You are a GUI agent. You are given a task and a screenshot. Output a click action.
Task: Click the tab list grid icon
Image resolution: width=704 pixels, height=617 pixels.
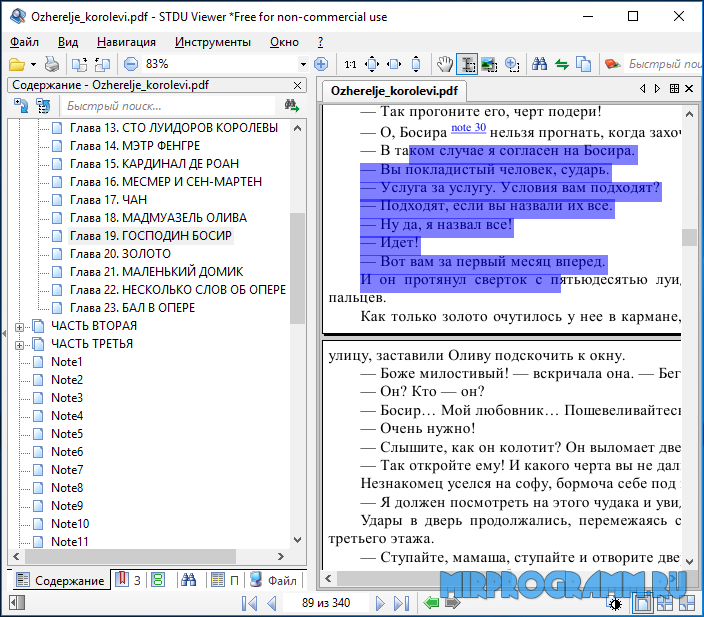(x=674, y=89)
